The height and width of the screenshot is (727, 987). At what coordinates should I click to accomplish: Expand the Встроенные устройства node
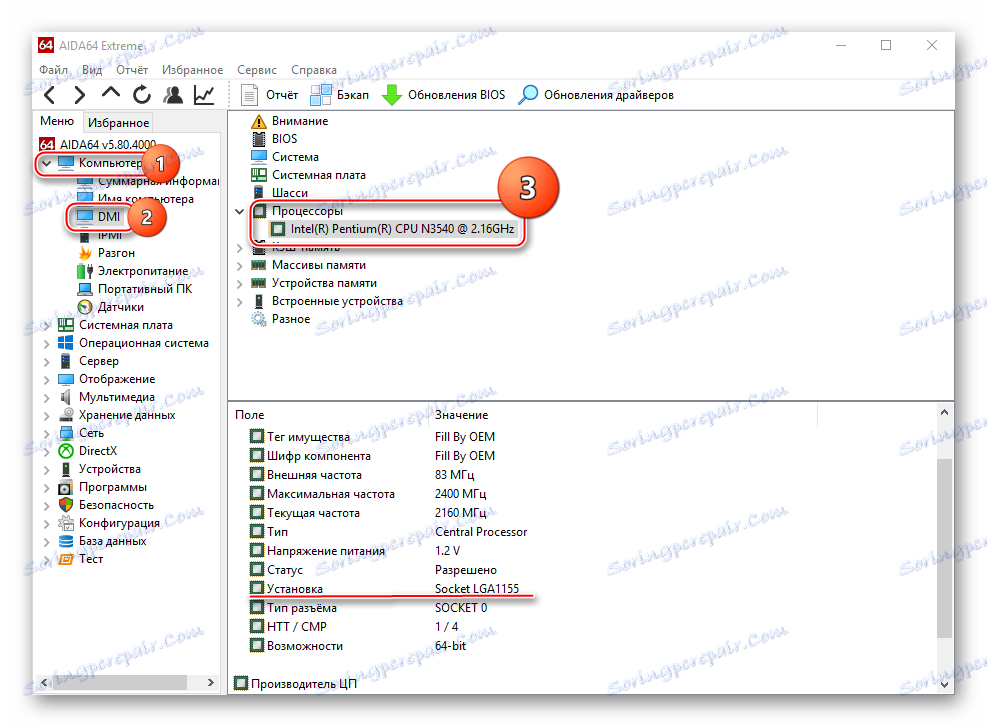pos(240,302)
